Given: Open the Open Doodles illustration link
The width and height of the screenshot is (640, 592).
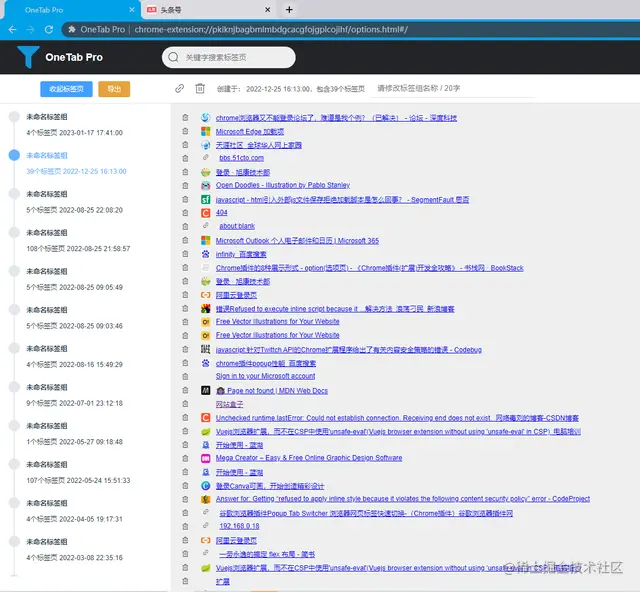Looking at the screenshot, I should coord(283,185).
